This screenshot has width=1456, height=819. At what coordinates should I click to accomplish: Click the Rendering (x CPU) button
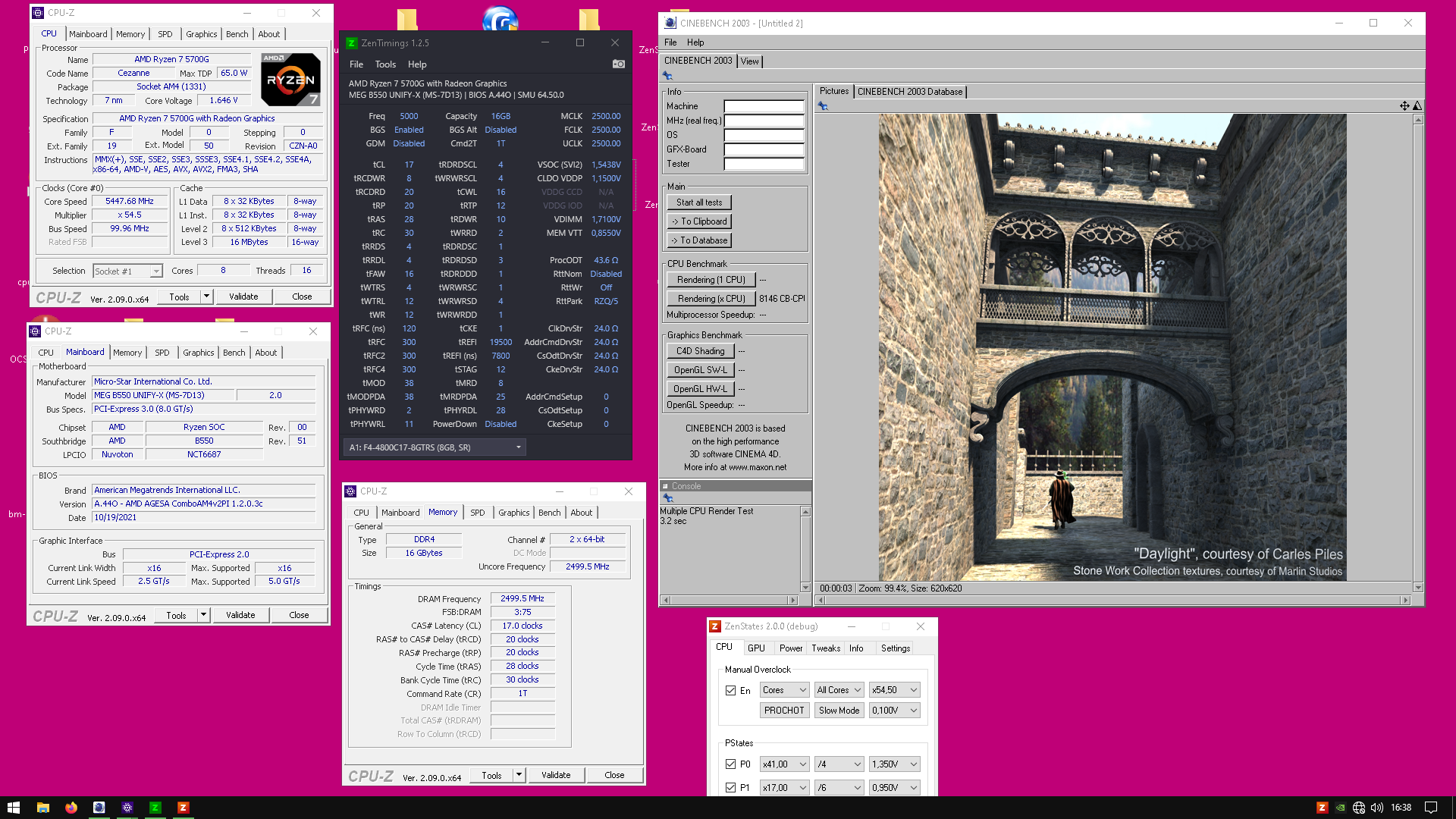click(711, 299)
